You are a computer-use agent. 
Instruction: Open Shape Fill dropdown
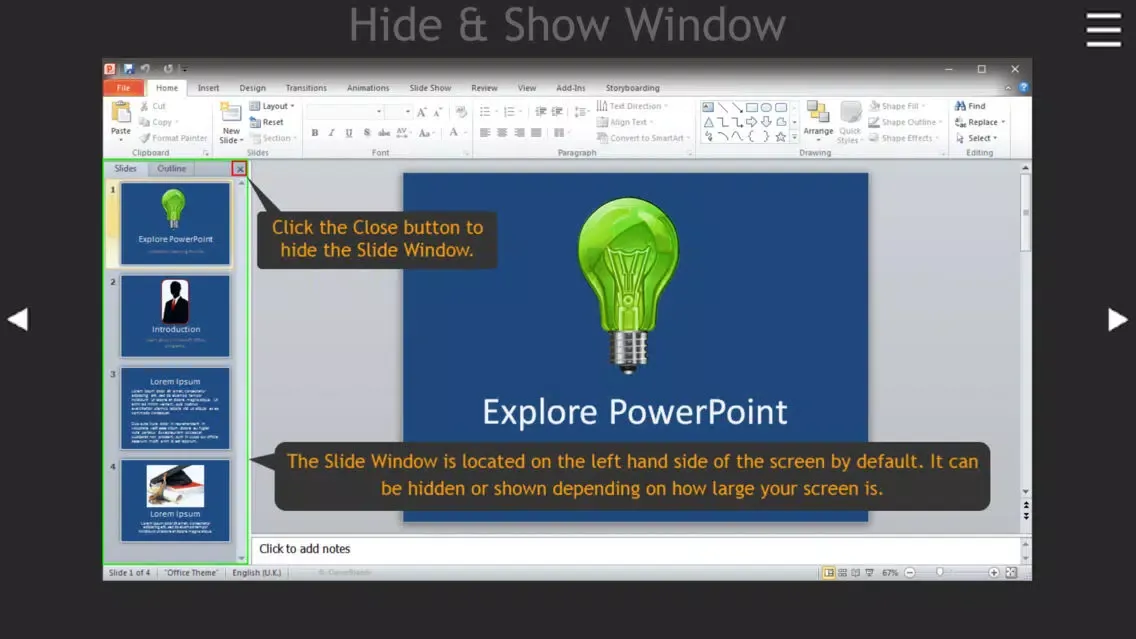tap(898, 106)
